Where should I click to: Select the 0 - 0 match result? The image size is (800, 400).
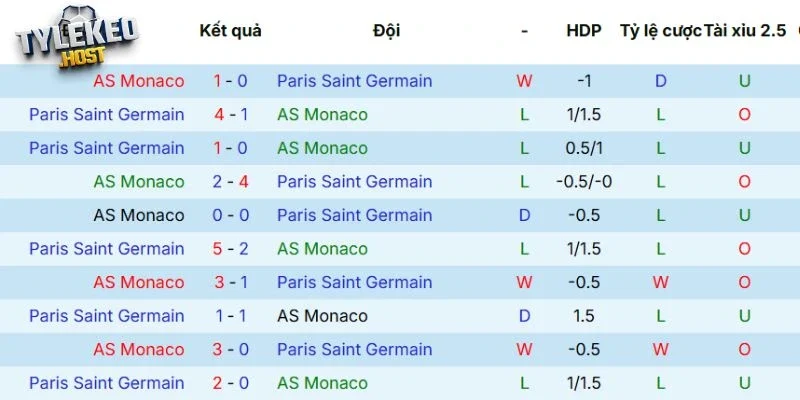231,215
